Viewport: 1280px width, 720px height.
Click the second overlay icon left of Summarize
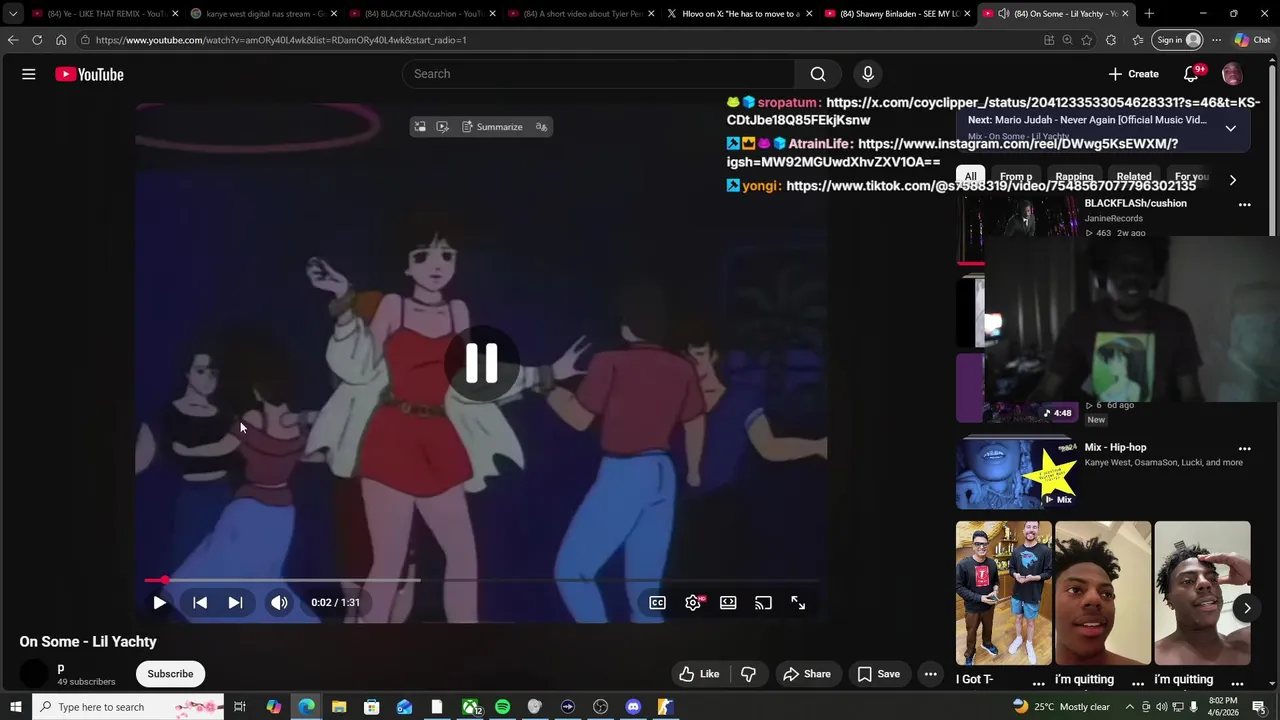[x=442, y=127]
